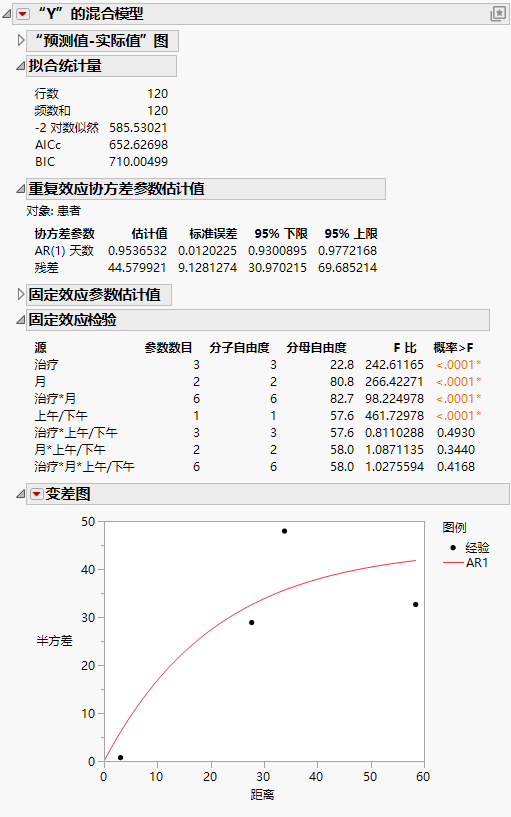Click the 拟合统计量 section header
Viewport: 511px width, 817px height.
tap(102, 66)
